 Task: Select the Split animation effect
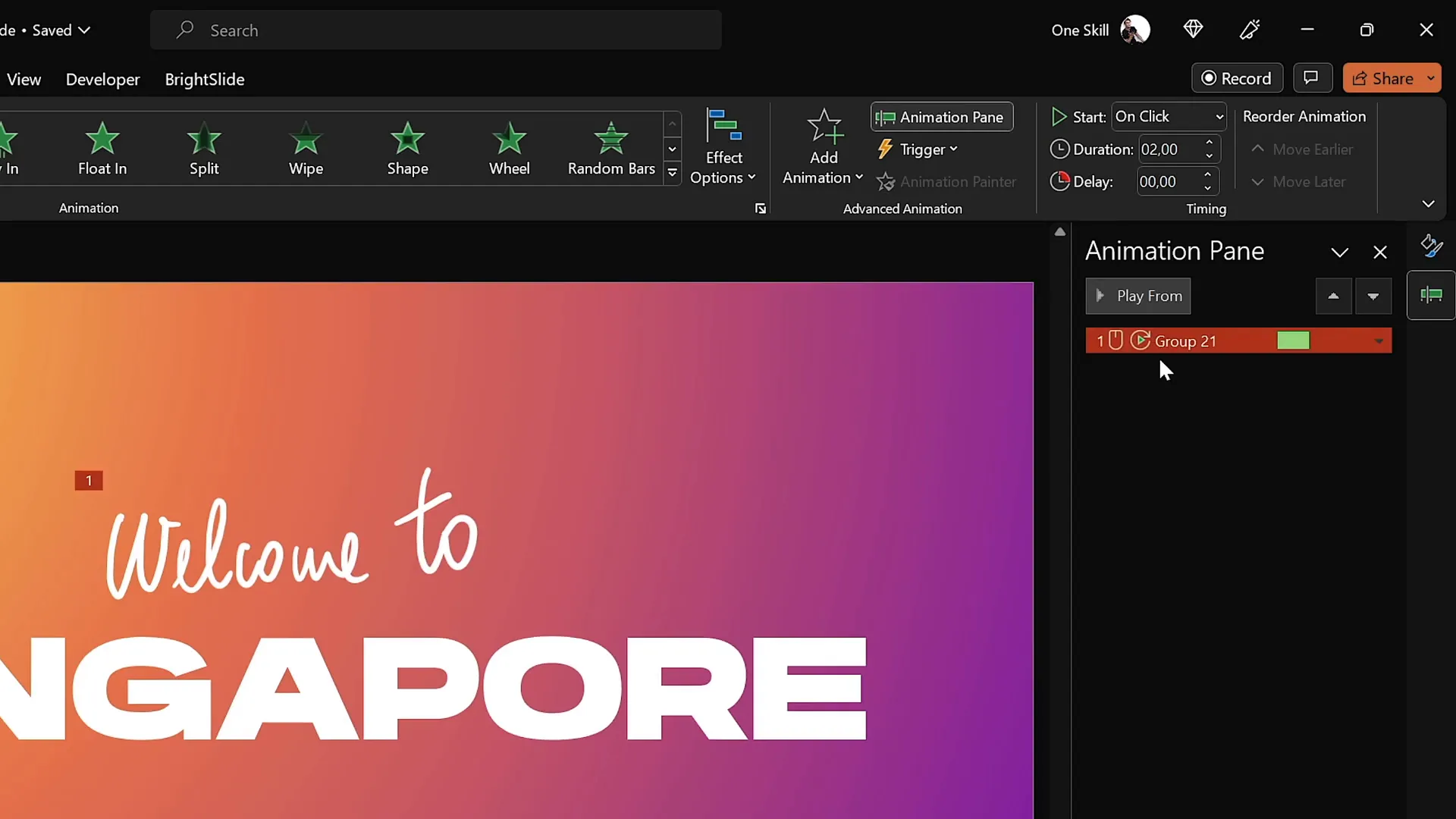[x=203, y=148]
